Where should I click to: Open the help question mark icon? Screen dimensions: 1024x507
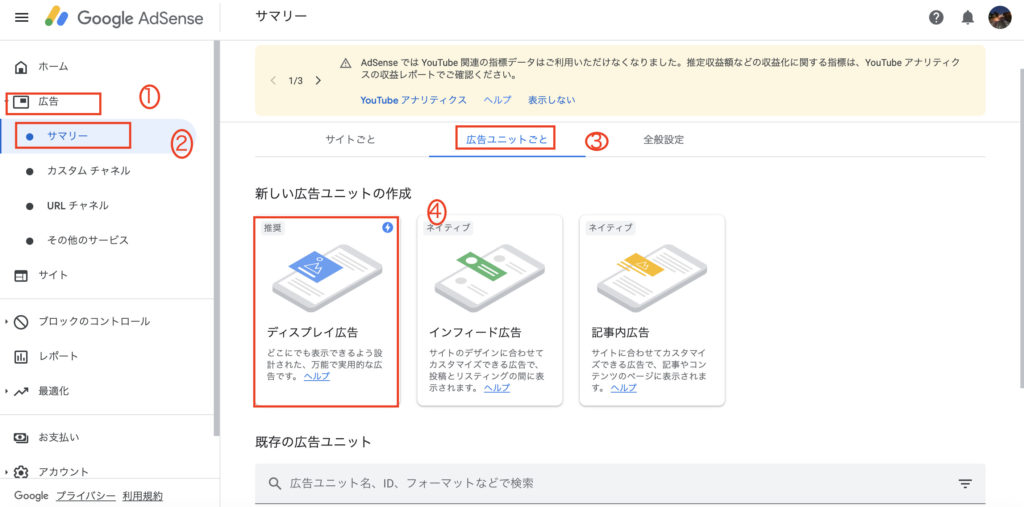(936, 18)
